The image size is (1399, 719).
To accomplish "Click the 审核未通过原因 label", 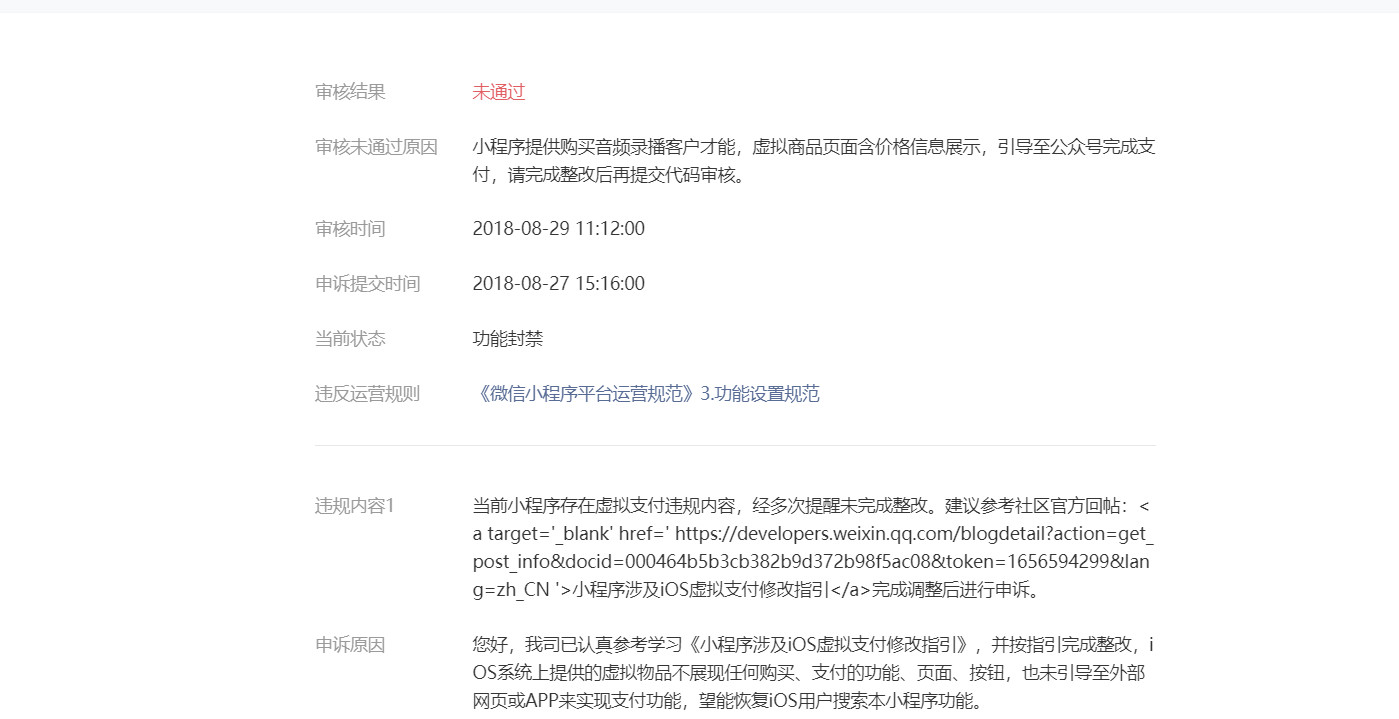I will pyautogui.click(x=376, y=147).
